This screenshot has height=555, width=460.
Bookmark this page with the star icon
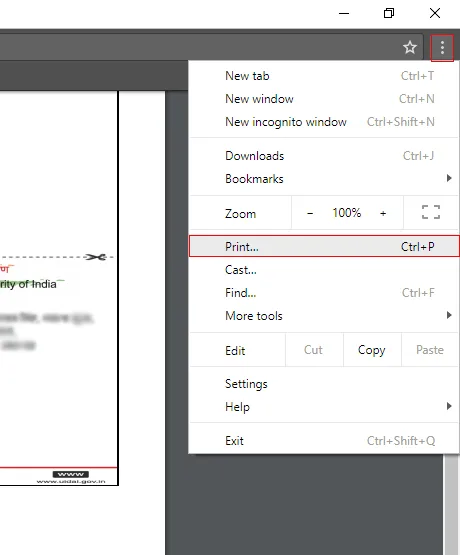pyautogui.click(x=410, y=47)
